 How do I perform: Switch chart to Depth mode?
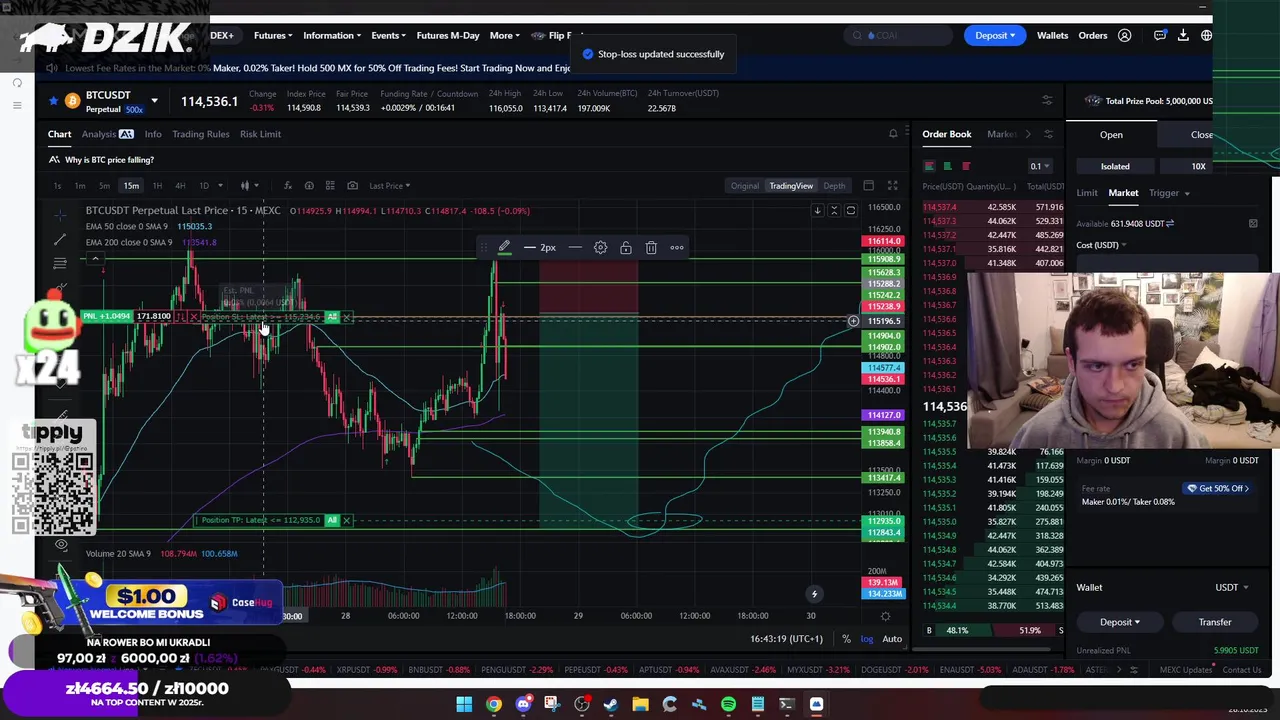[x=834, y=185]
